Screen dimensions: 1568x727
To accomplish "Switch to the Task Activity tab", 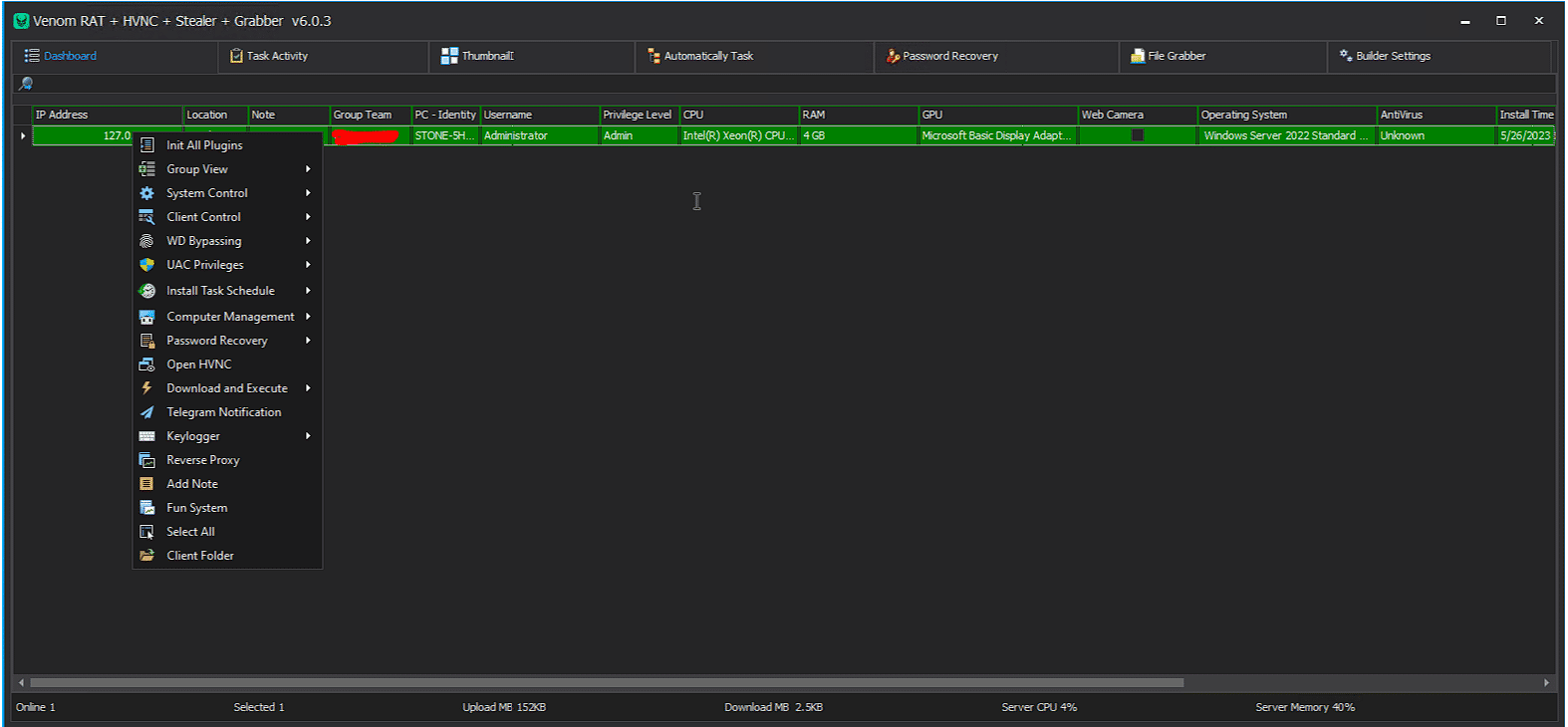I will point(269,56).
